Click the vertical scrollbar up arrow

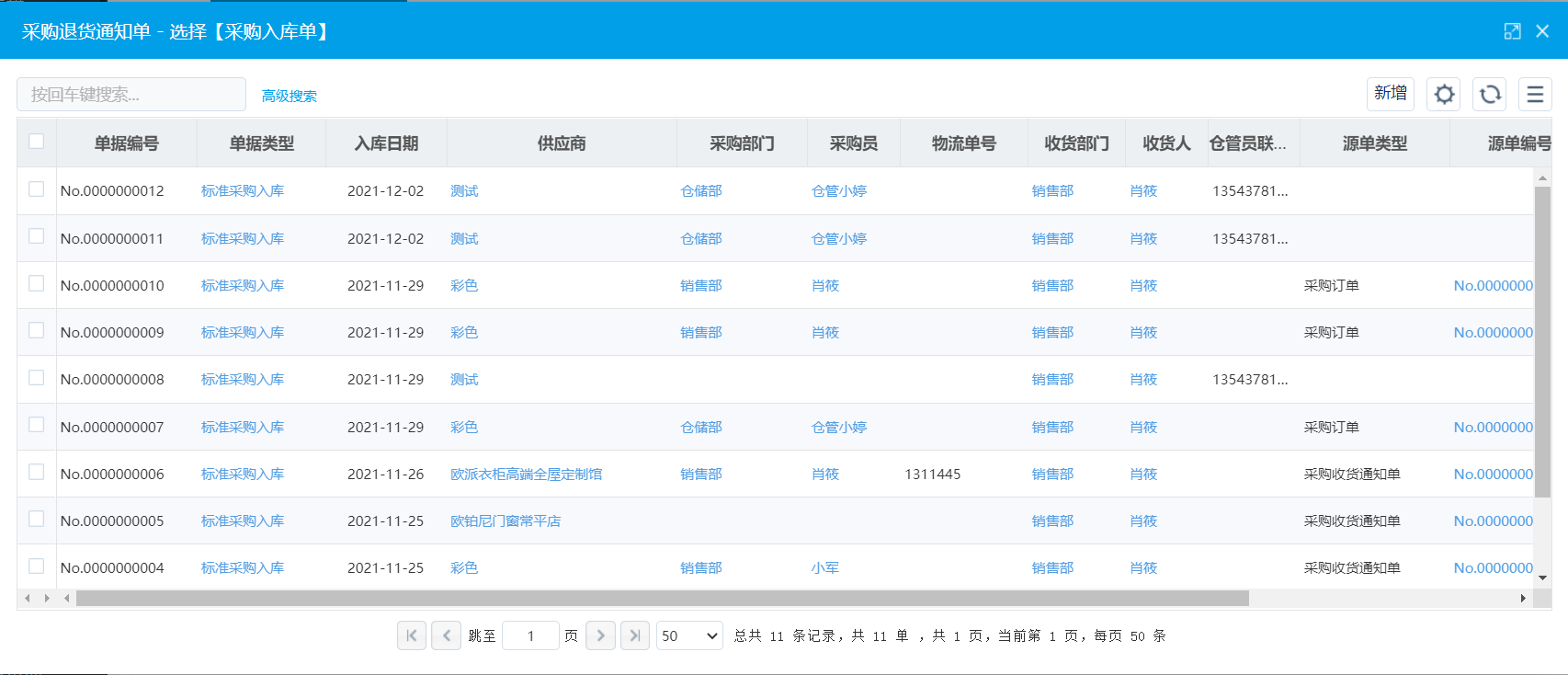pyautogui.click(x=1542, y=177)
